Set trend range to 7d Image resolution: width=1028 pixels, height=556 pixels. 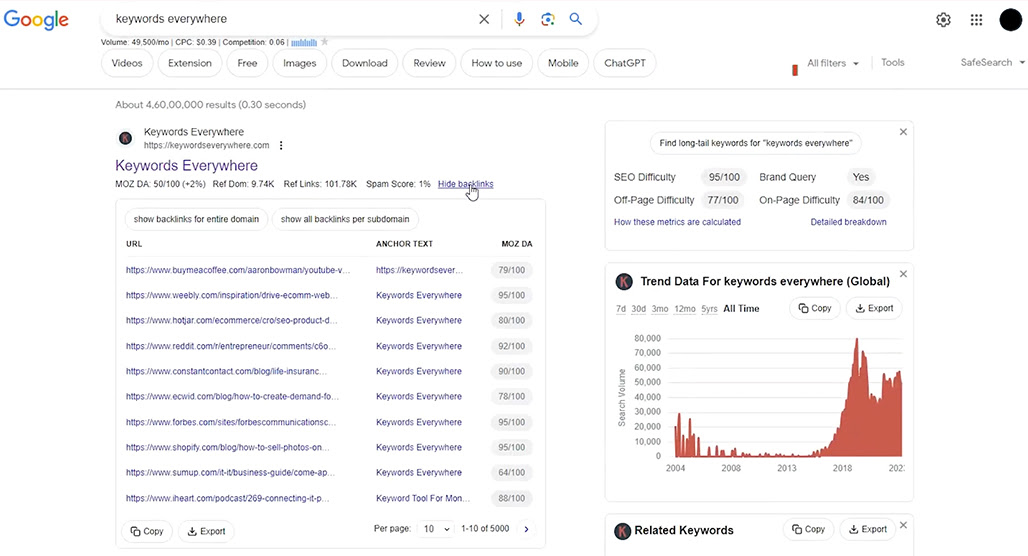[621, 309]
